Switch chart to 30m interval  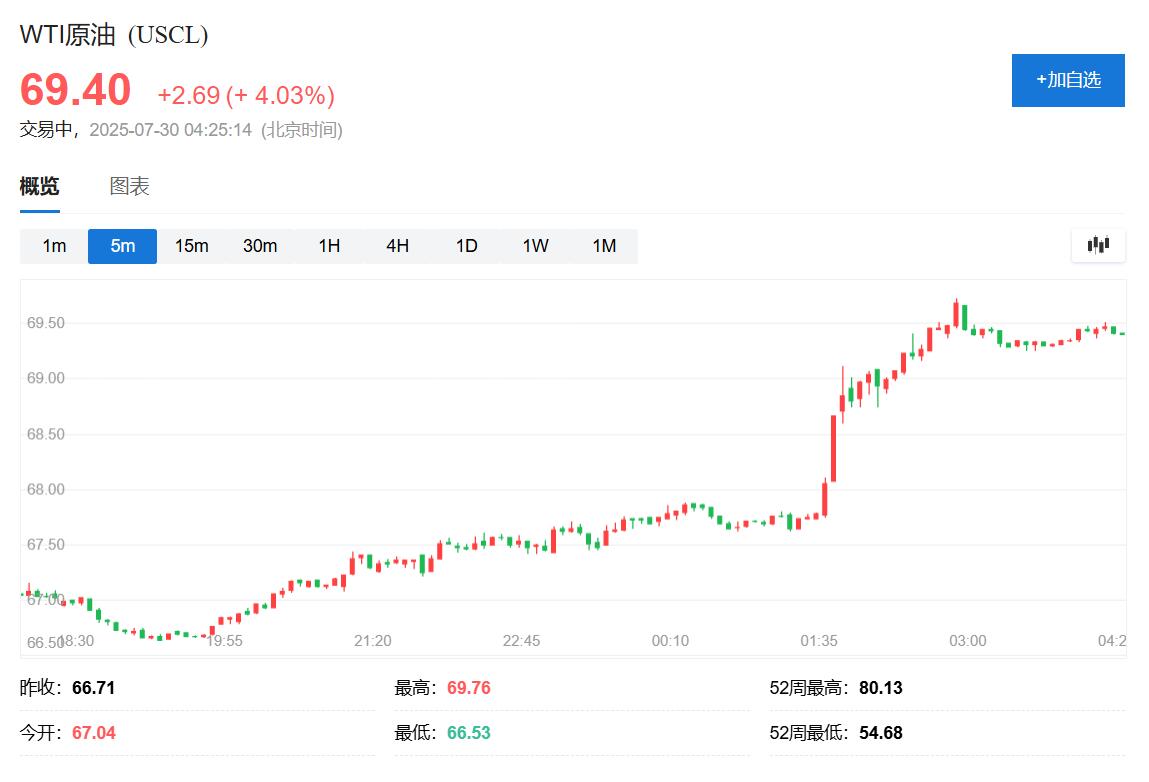point(260,246)
